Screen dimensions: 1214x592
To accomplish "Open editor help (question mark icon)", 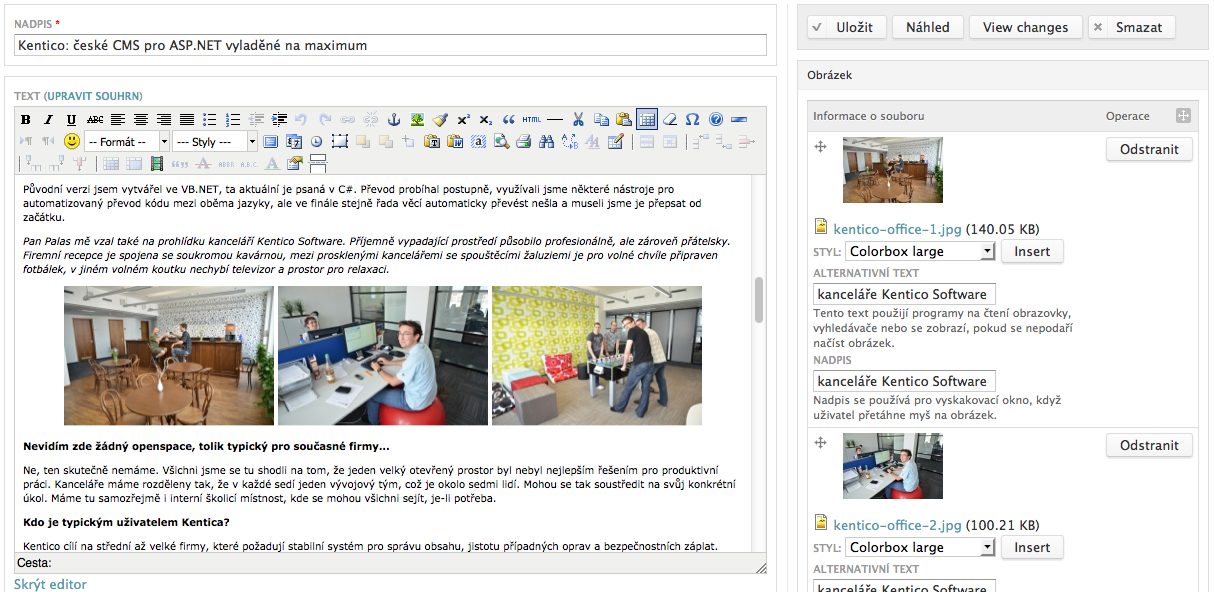I will click(716, 120).
